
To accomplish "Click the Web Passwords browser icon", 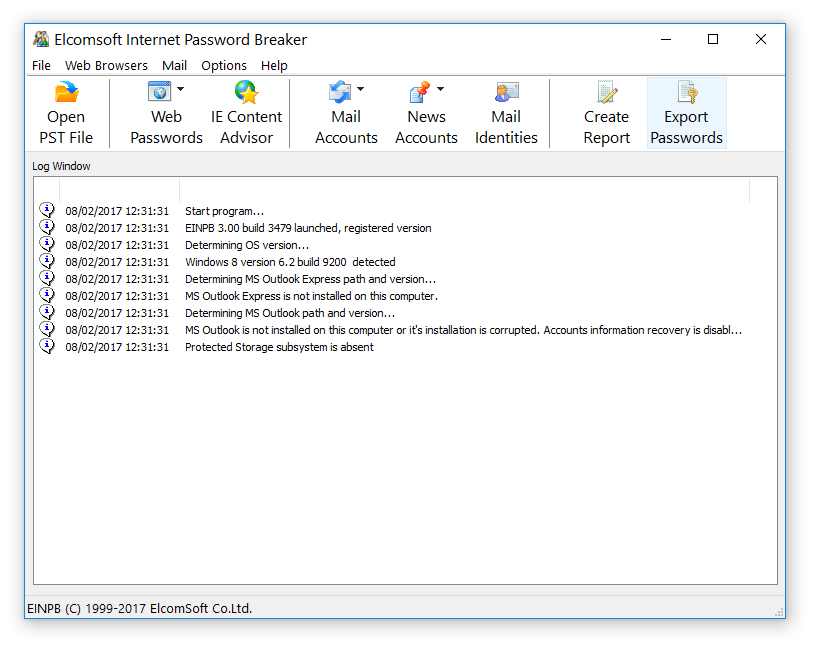I will 159,92.
